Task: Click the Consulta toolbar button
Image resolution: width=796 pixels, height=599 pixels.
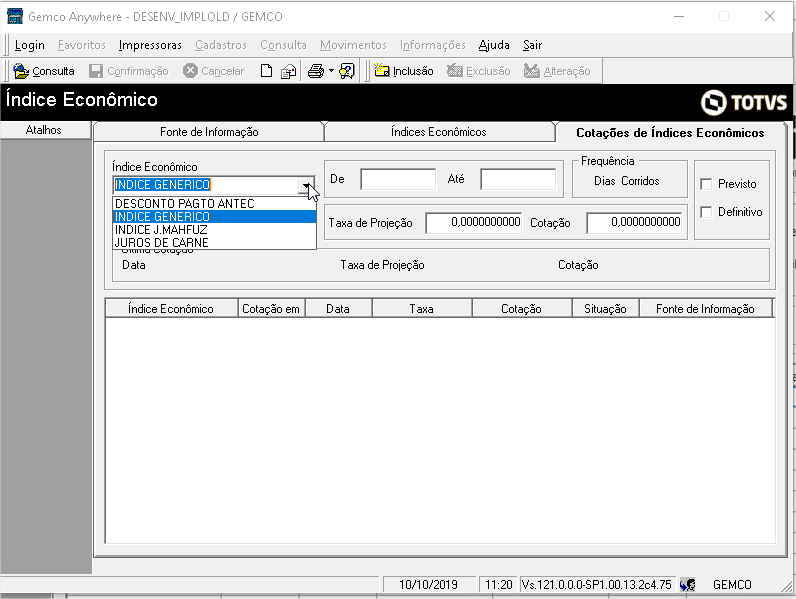Action: tap(44, 71)
